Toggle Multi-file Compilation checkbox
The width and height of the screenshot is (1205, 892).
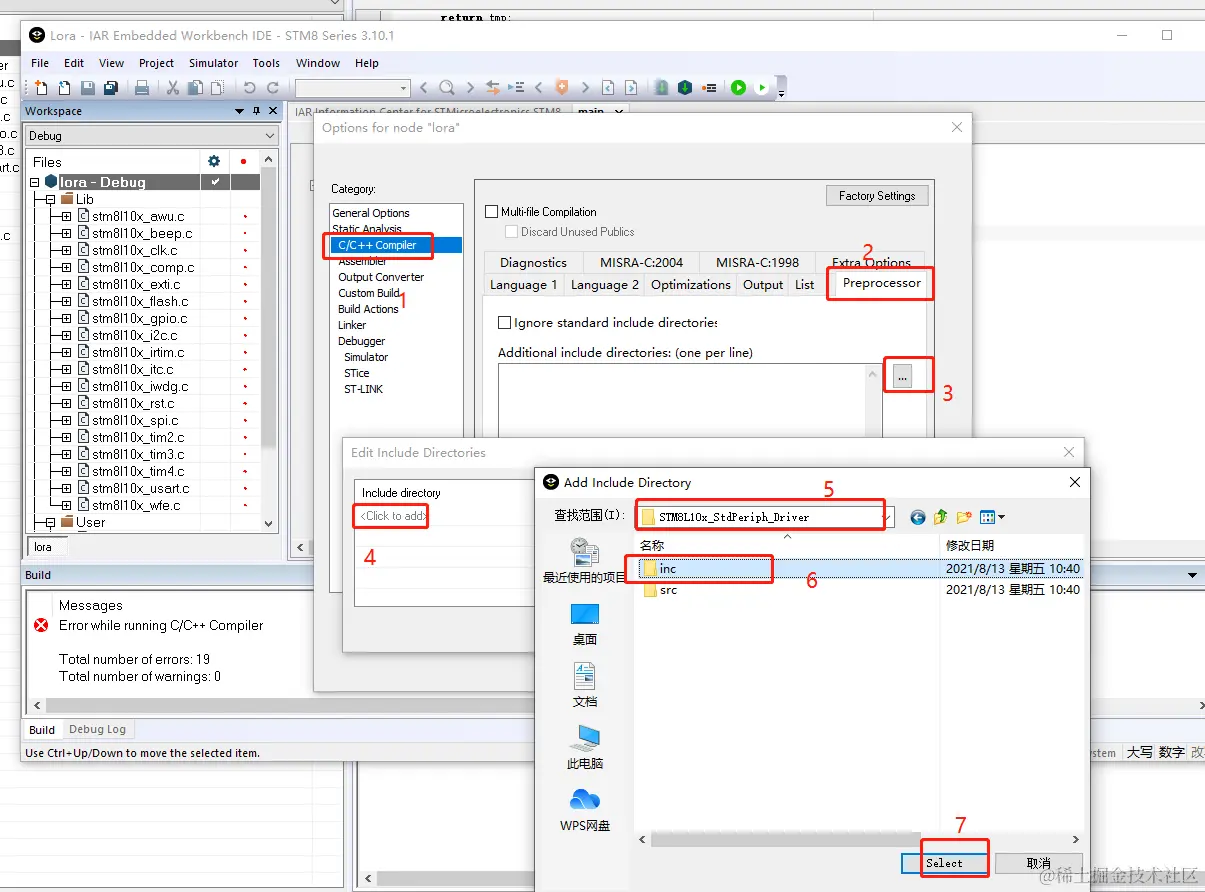pyautogui.click(x=491, y=212)
